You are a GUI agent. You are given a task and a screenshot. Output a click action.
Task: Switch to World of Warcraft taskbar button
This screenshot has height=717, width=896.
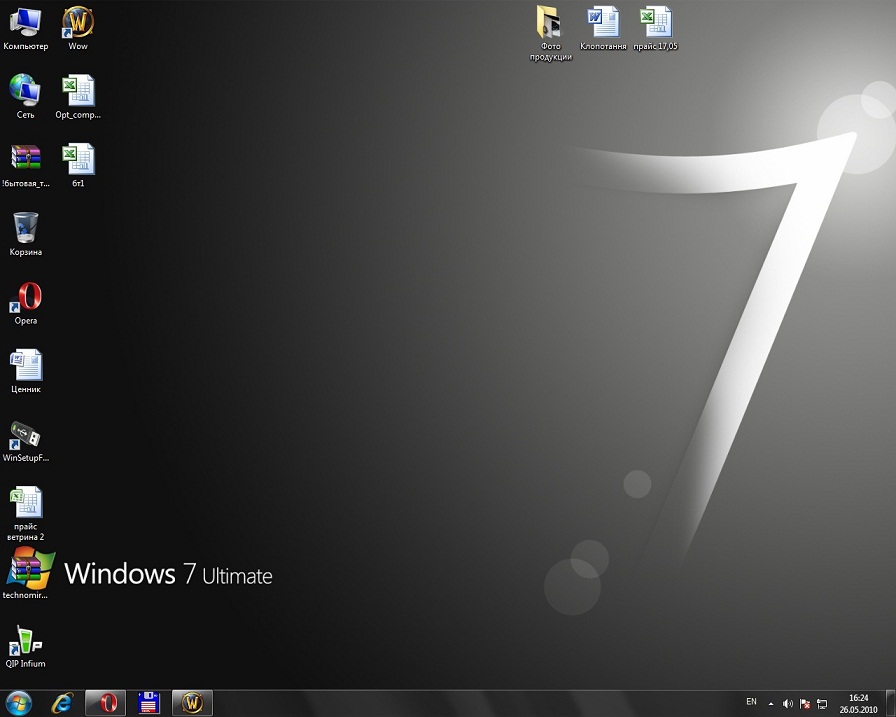[x=193, y=703]
